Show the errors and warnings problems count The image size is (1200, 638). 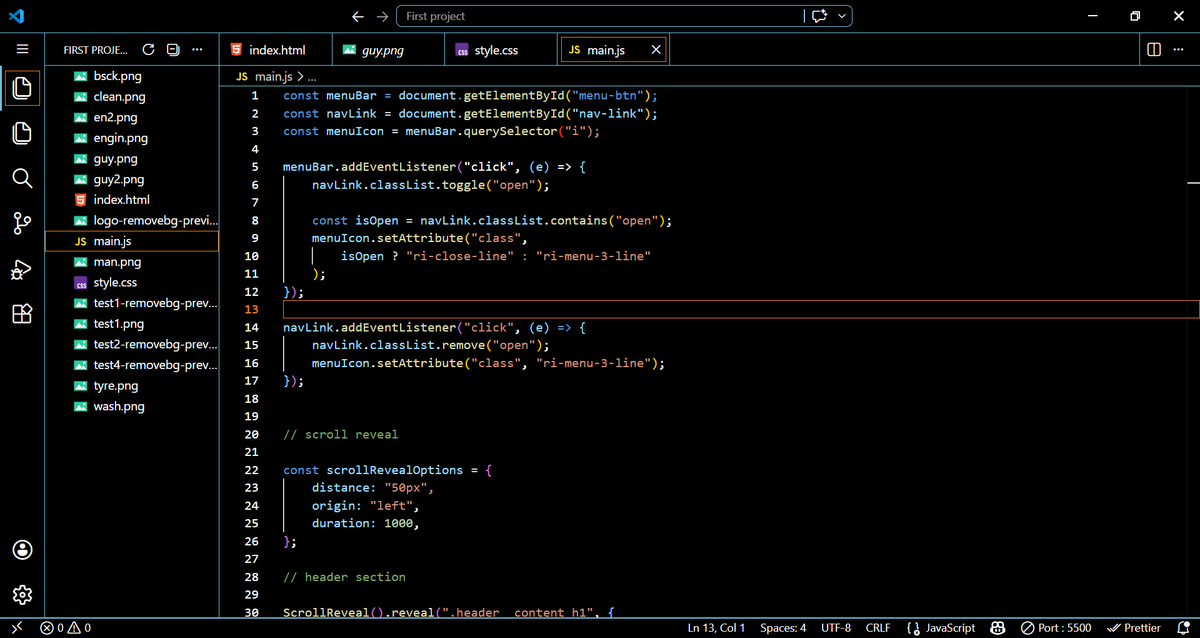point(66,628)
